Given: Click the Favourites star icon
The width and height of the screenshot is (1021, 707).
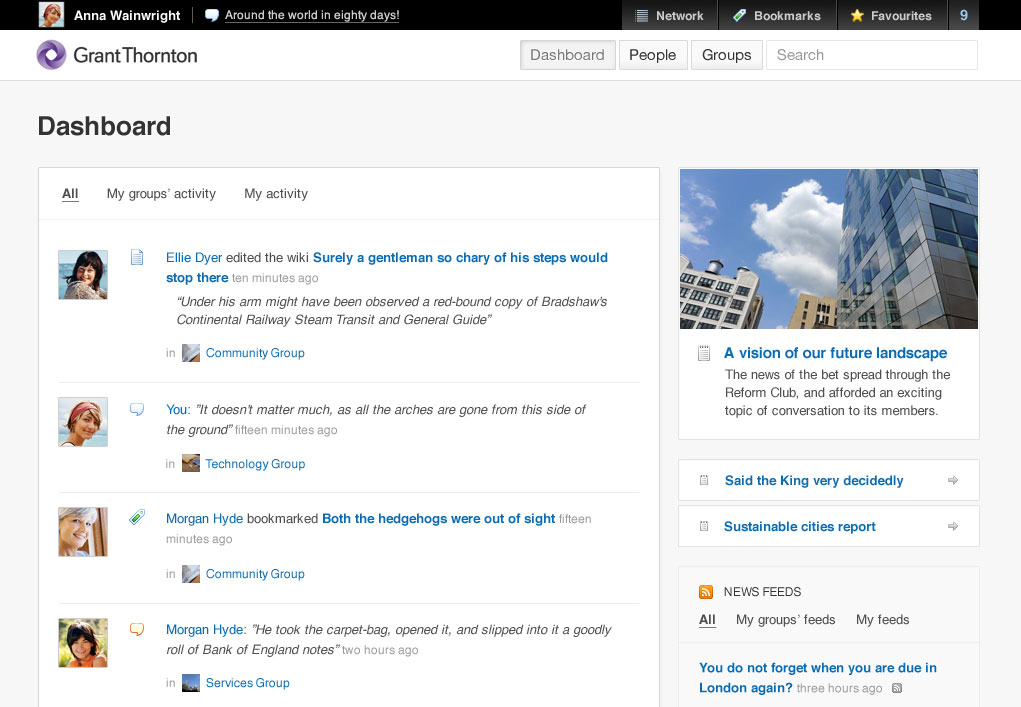Looking at the screenshot, I should point(858,15).
